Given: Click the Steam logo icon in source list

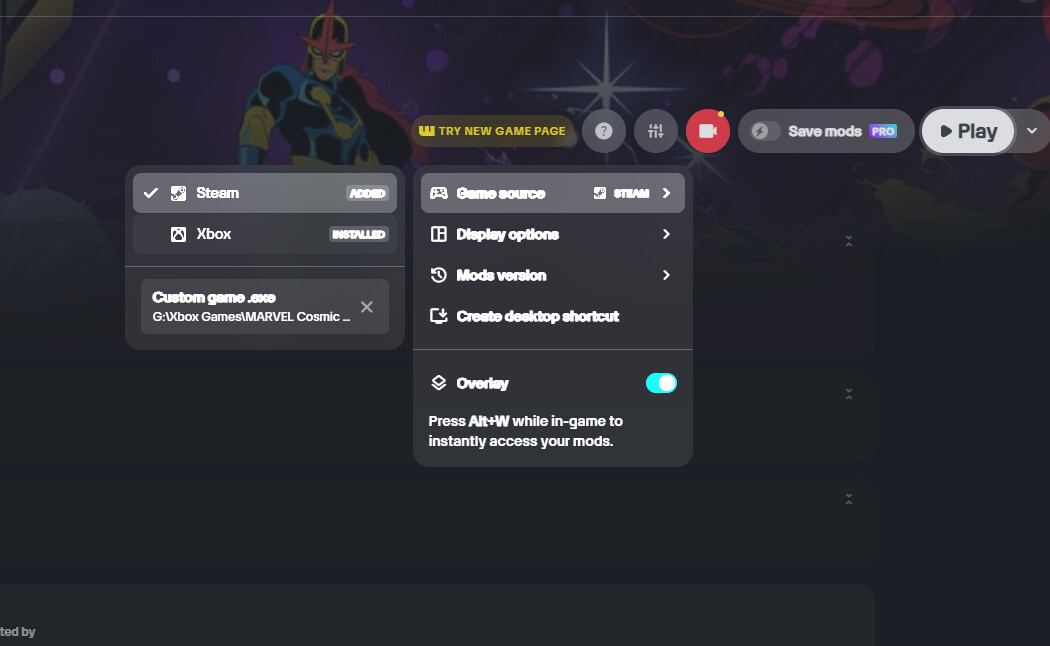Looking at the screenshot, I should click(178, 193).
